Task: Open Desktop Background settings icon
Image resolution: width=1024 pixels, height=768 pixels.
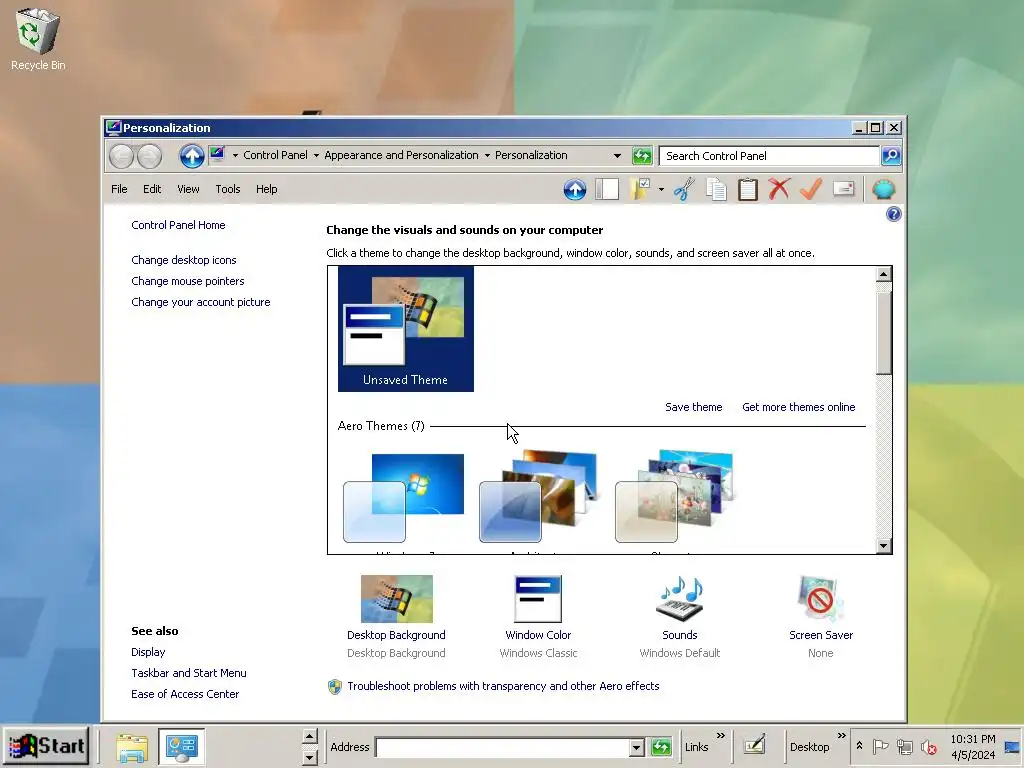Action: pyautogui.click(x=396, y=599)
